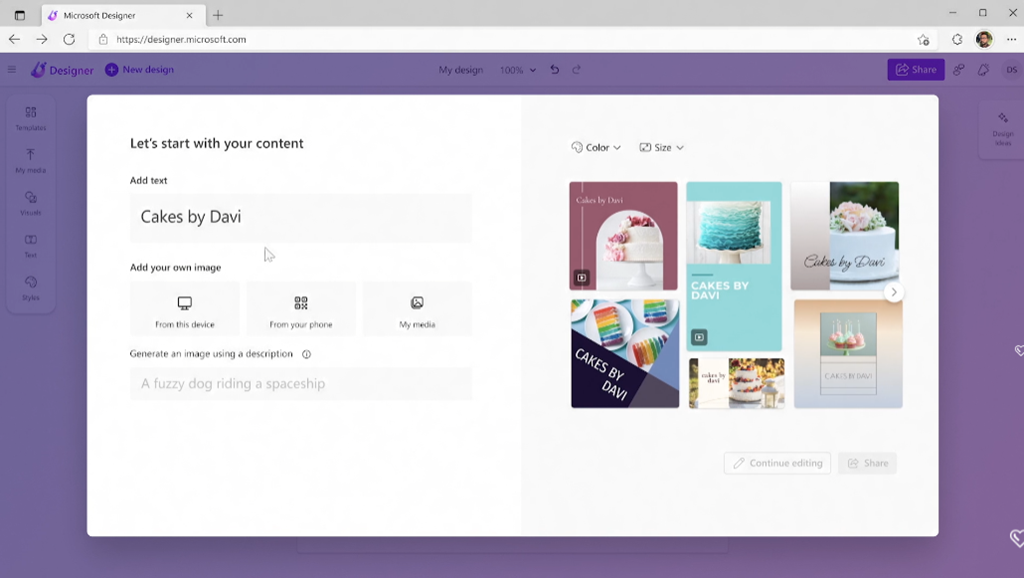Open browser extensions menu
The image size is (1024, 578).
pos(957,40)
